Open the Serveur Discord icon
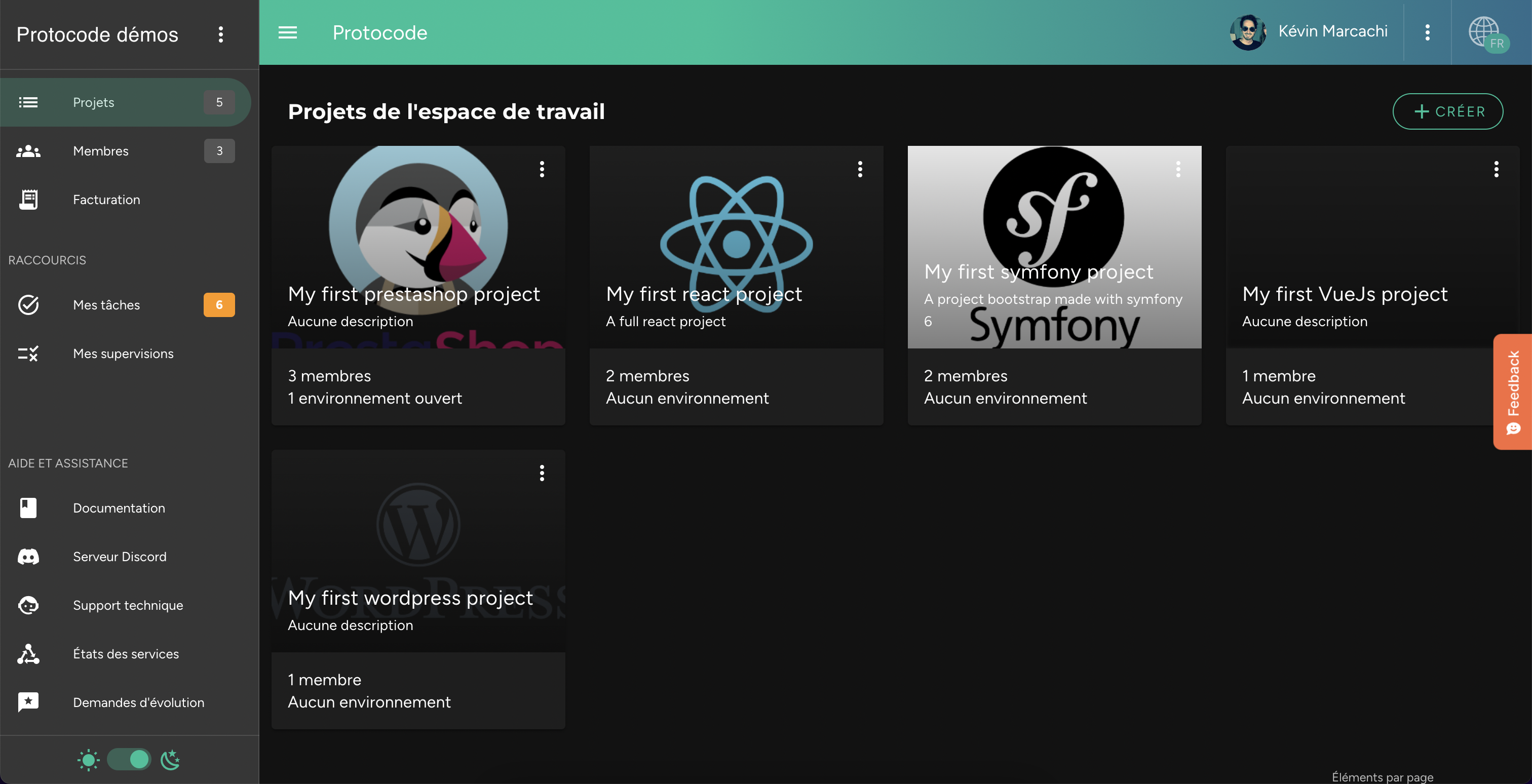The height and width of the screenshot is (784, 1532). coord(28,557)
